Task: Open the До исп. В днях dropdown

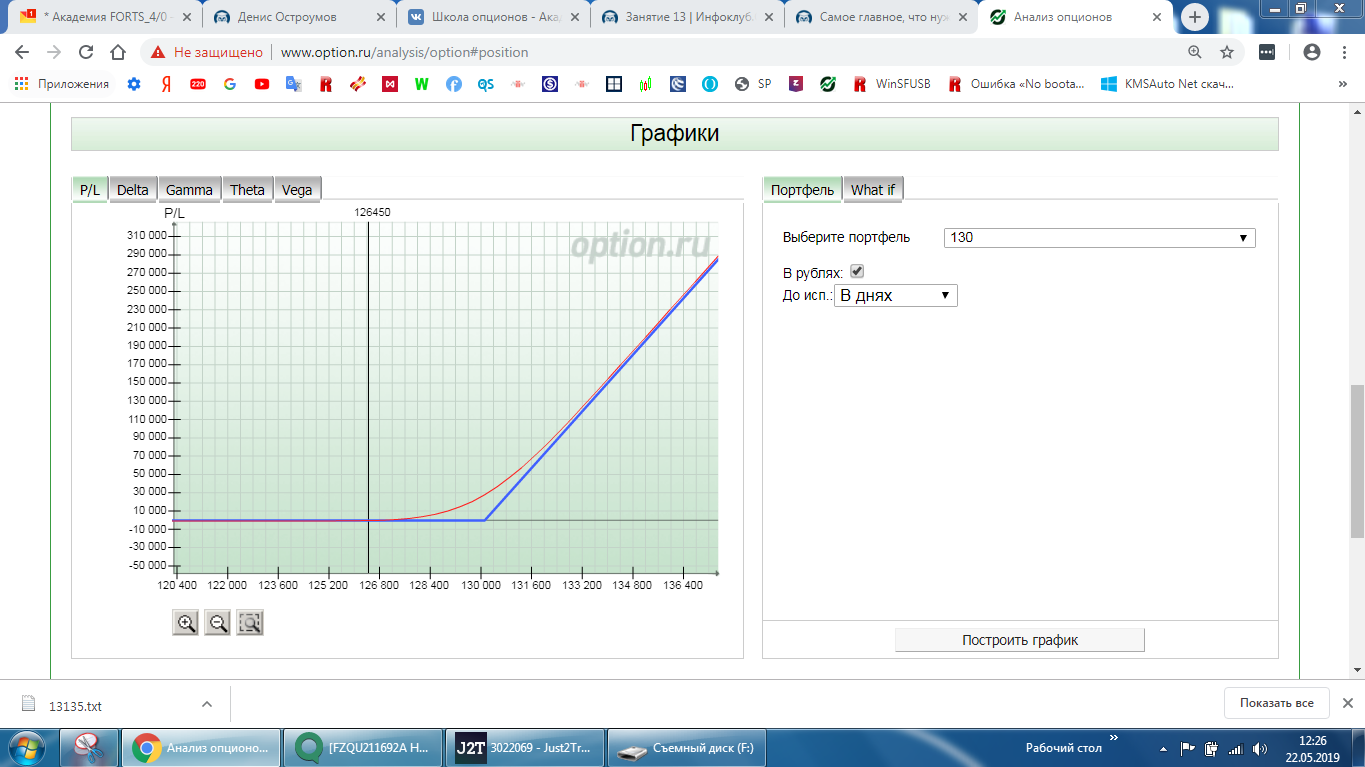Action: click(896, 295)
